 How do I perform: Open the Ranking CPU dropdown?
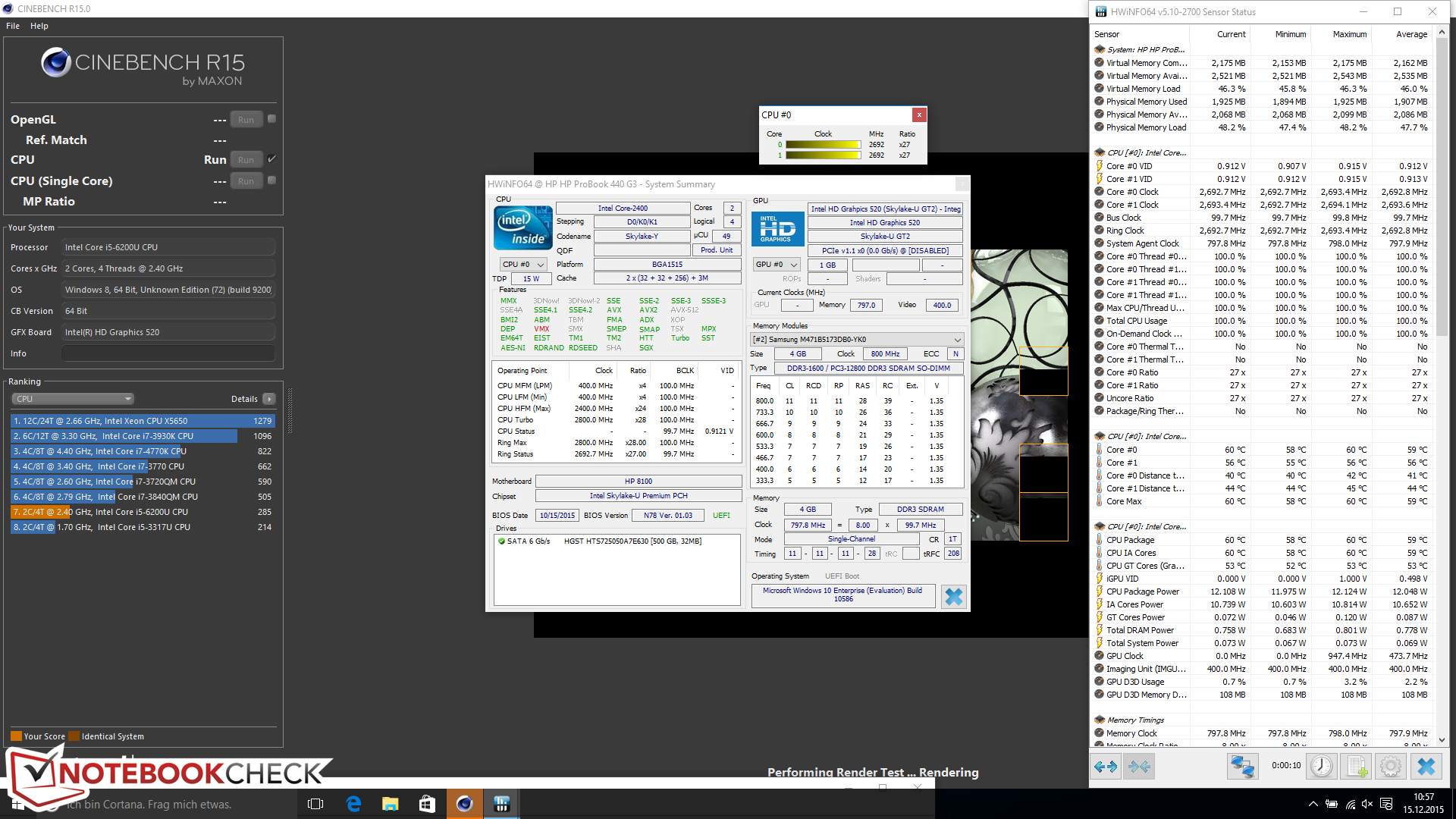[73, 399]
